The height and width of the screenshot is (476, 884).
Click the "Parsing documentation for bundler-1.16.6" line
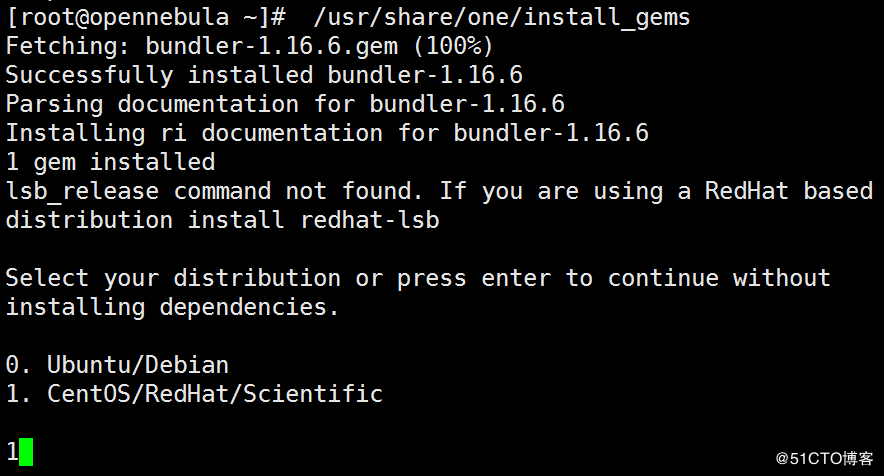pos(285,104)
